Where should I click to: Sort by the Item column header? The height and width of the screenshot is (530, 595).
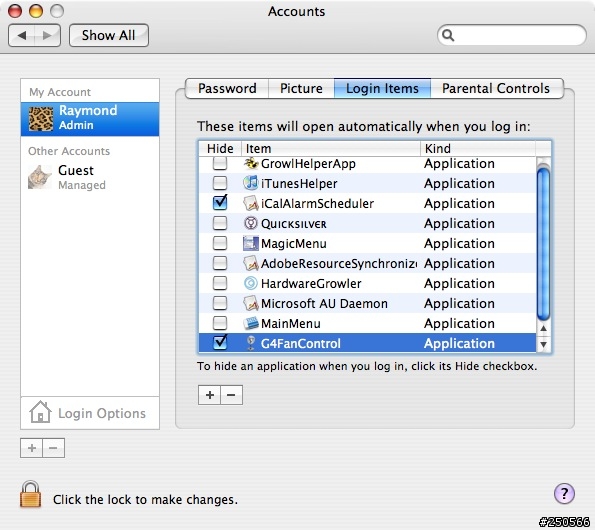pos(331,148)
